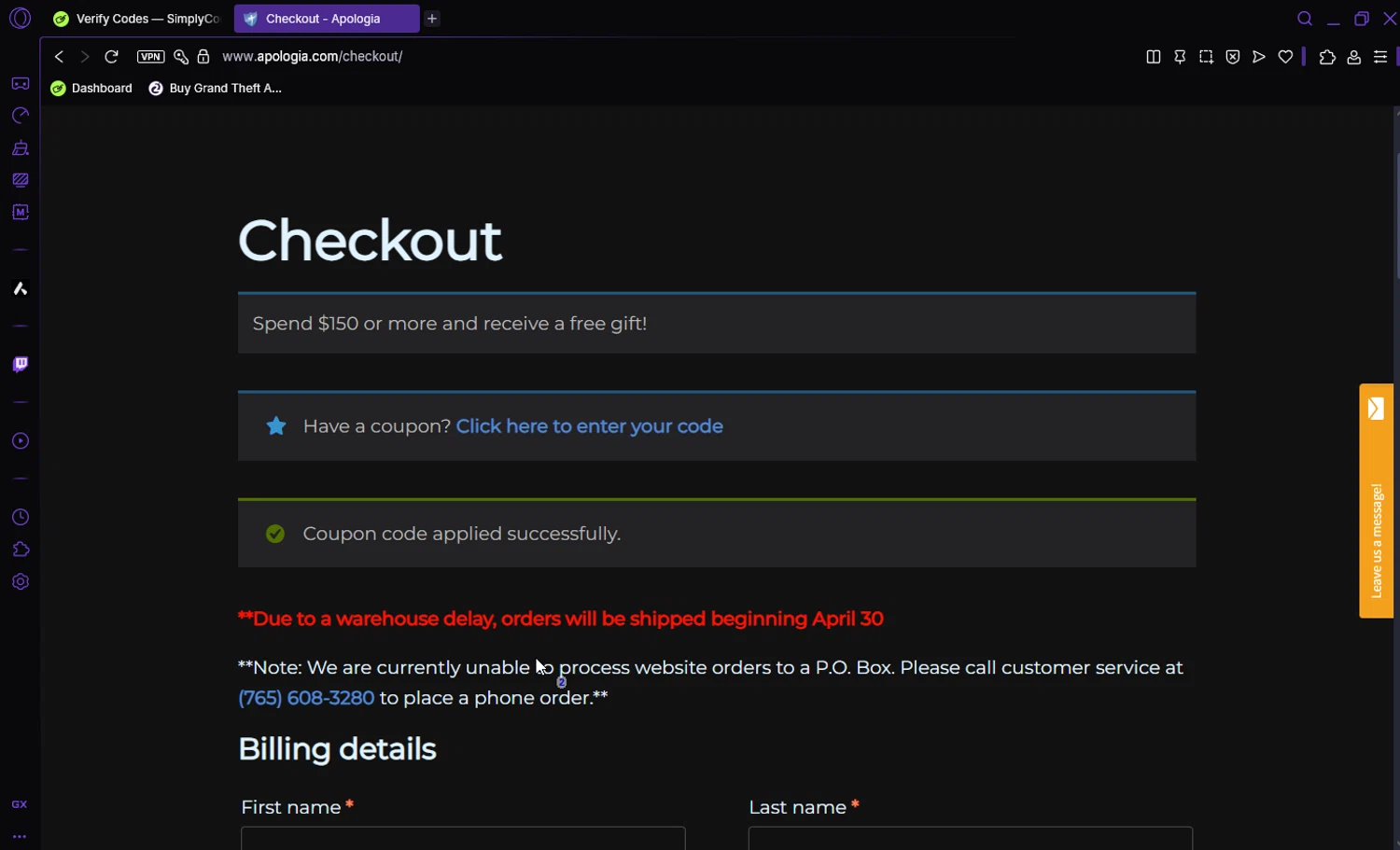Open the password key icon in address bar
This screenshot has width=1400, height=850.
click(181, 57)
